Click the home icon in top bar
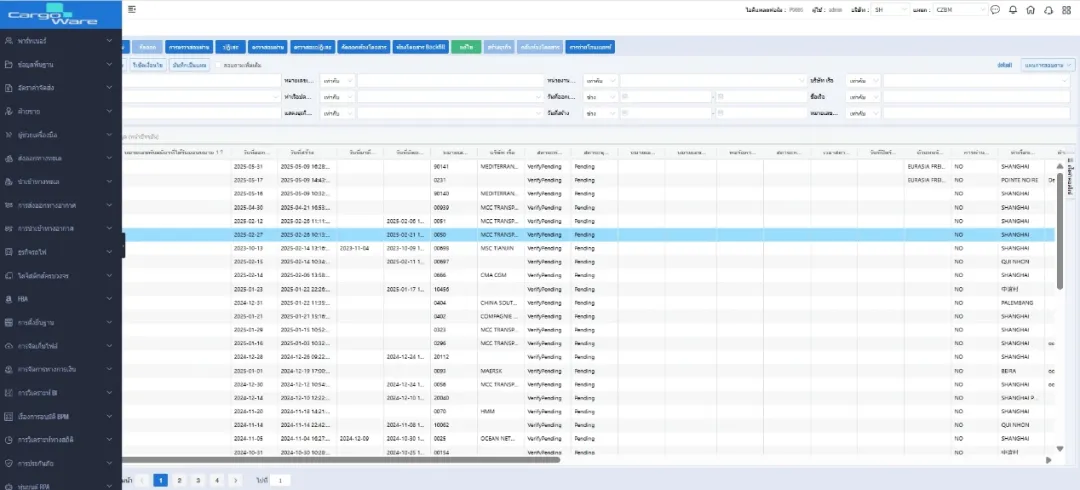This screenshot has width=1080, height=490. click(x=1030, y=10)
